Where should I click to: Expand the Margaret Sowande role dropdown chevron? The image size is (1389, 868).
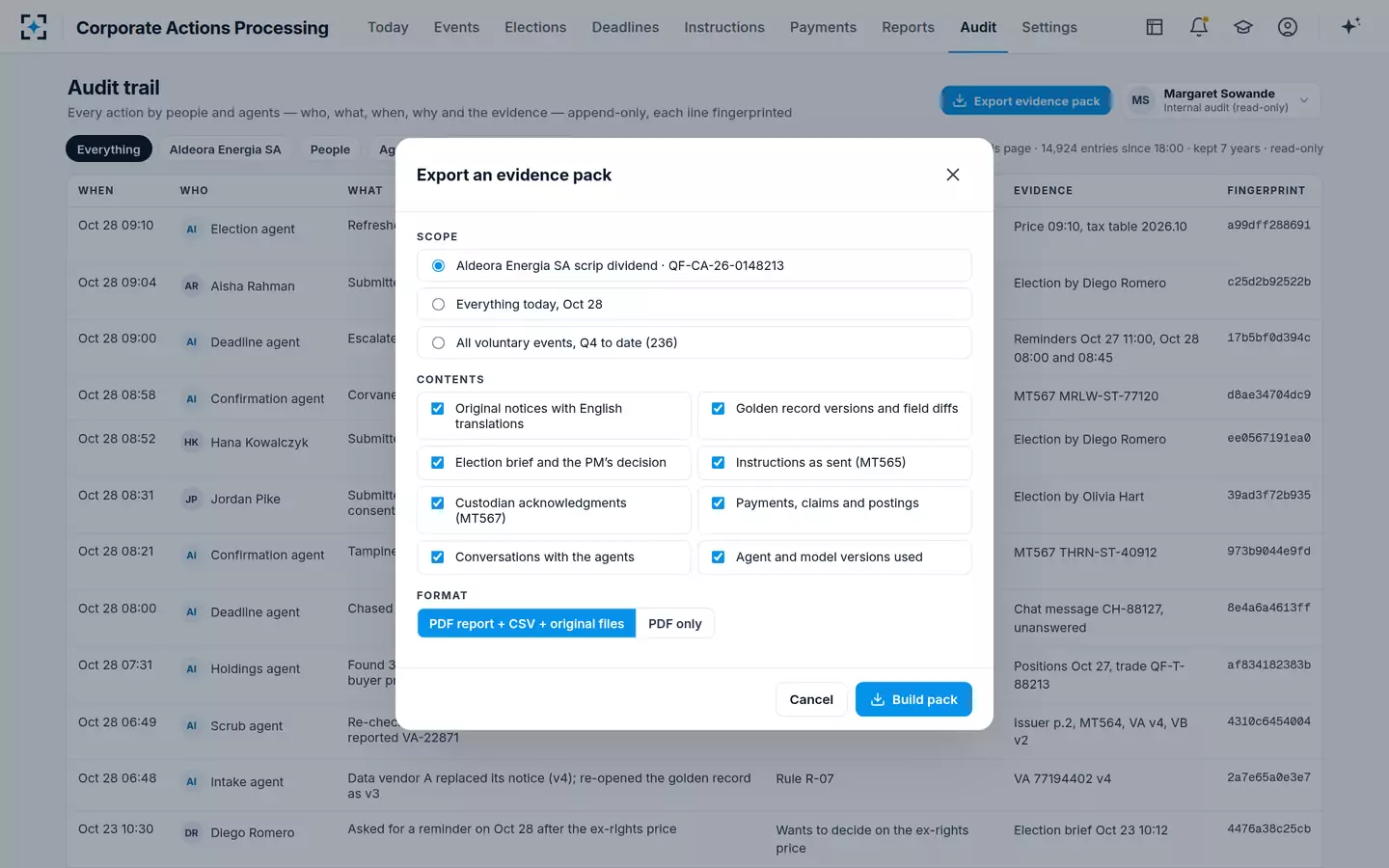tap(1304, 100)
